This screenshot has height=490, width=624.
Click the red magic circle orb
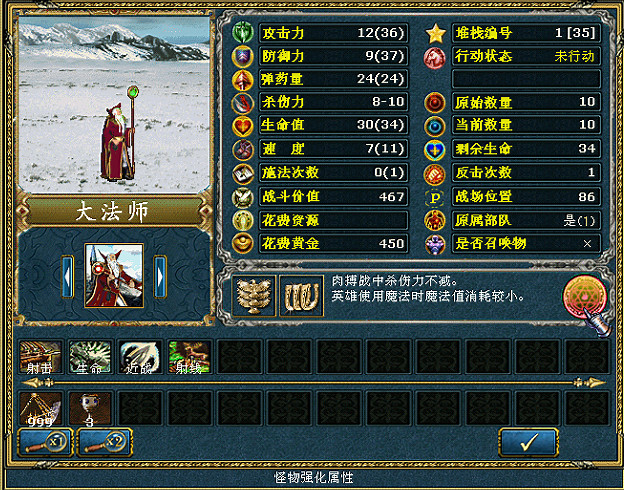[584, 297]
